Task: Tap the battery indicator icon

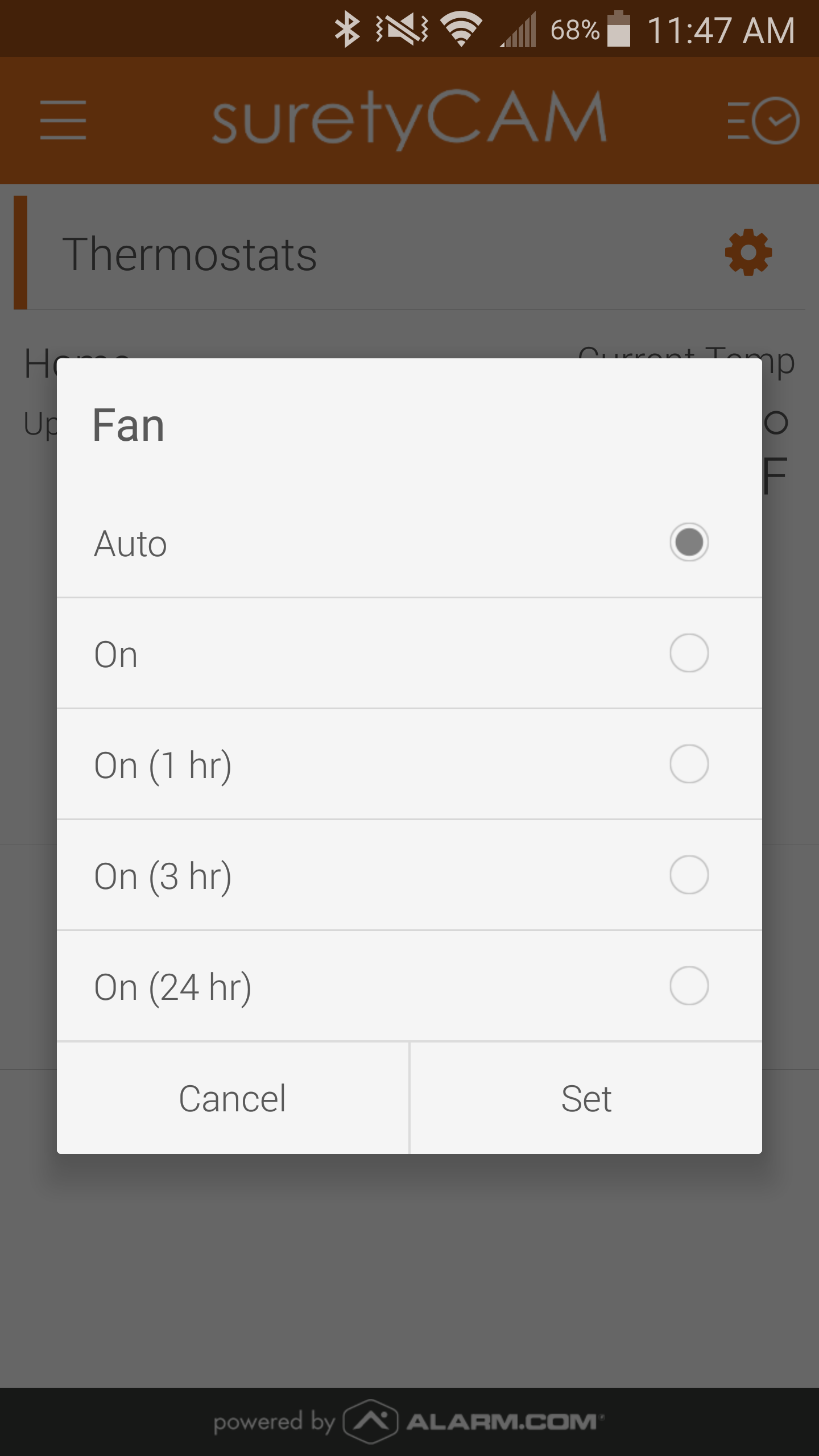Action: (619, 30)
